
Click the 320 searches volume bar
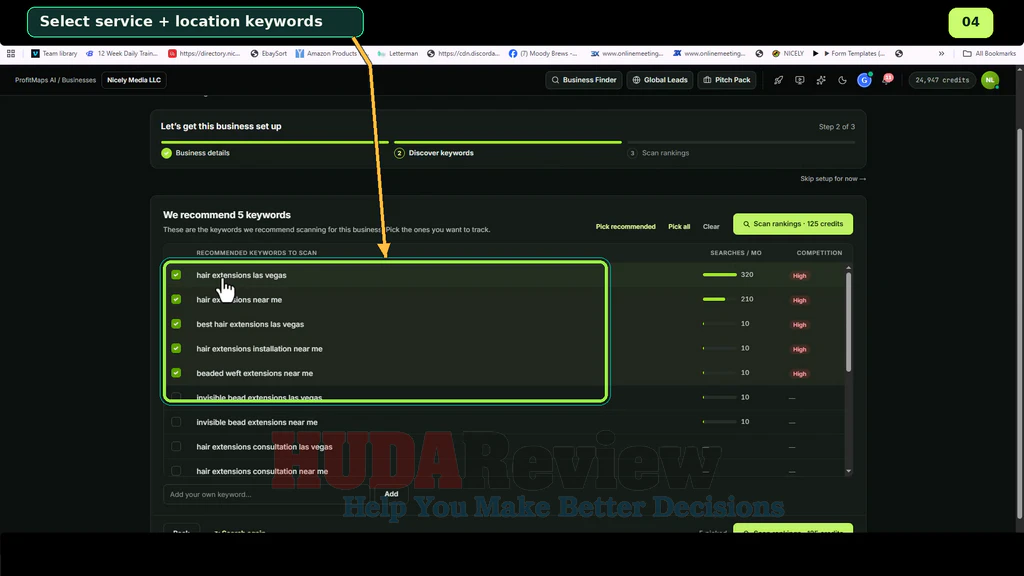tap(720, 275)
